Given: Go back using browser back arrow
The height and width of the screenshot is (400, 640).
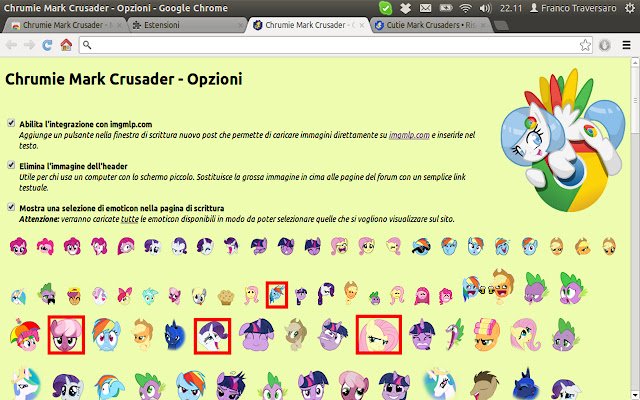Looking at the screenshot, I should (x=11, y=45).
